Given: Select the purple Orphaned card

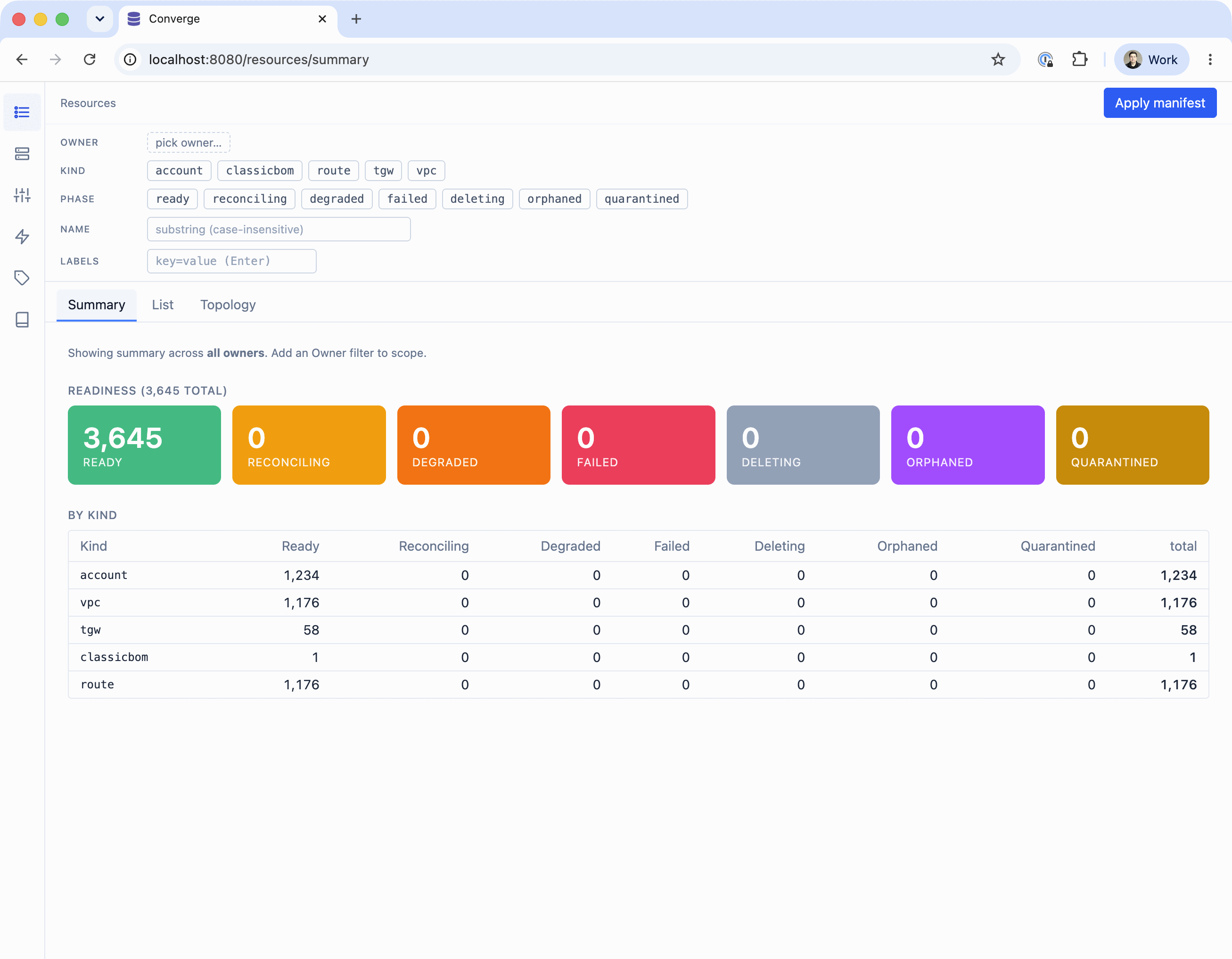Looking at the screenshot, I should coord(968,445).
